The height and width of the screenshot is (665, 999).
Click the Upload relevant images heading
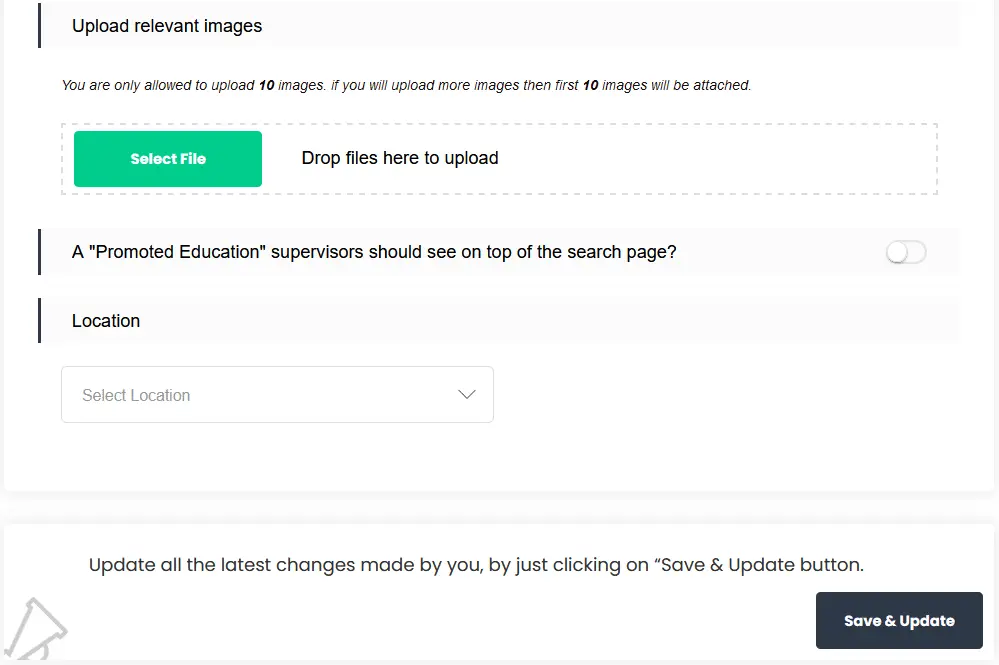pos(167,26)
